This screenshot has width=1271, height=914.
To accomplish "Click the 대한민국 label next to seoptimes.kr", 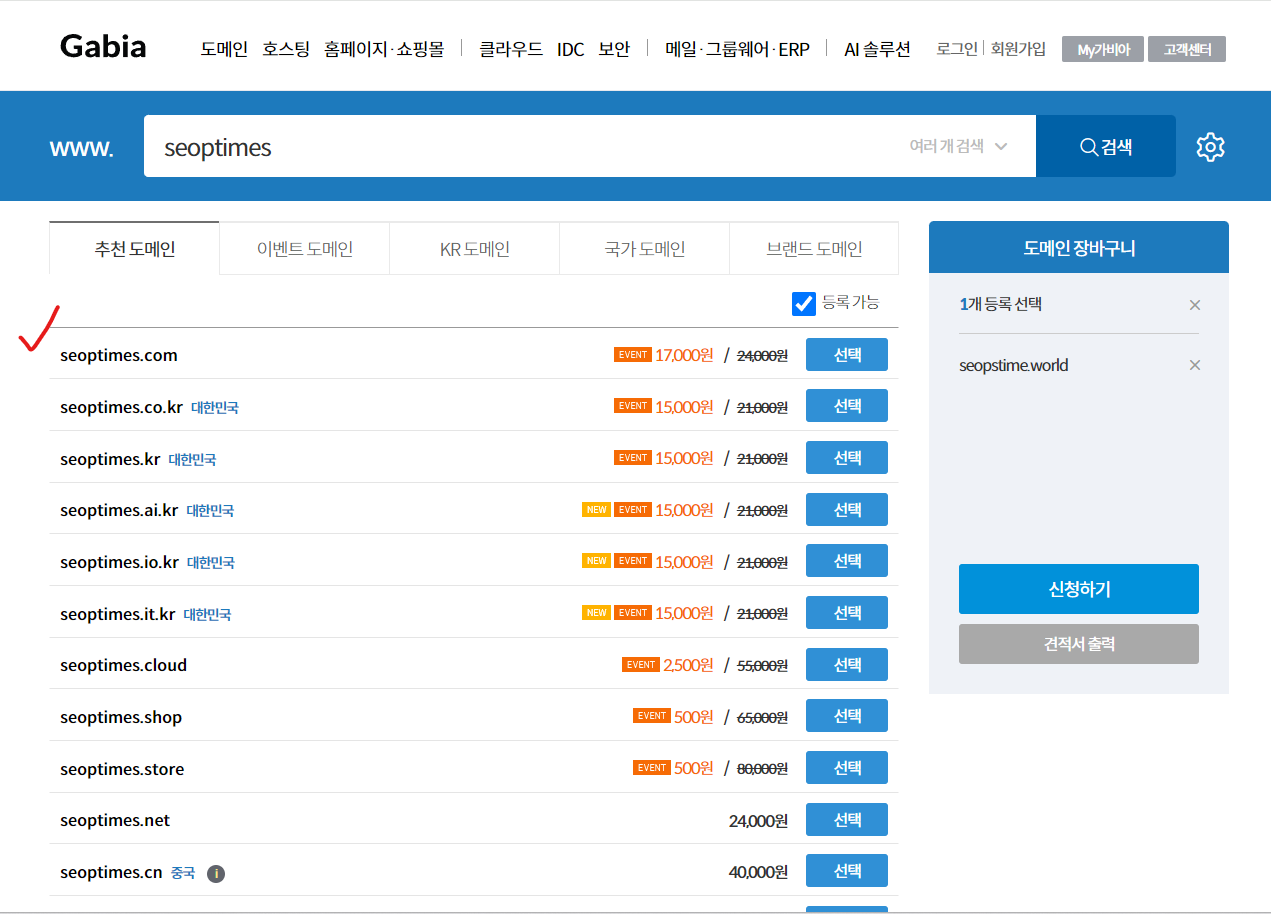I will [192, 460].
